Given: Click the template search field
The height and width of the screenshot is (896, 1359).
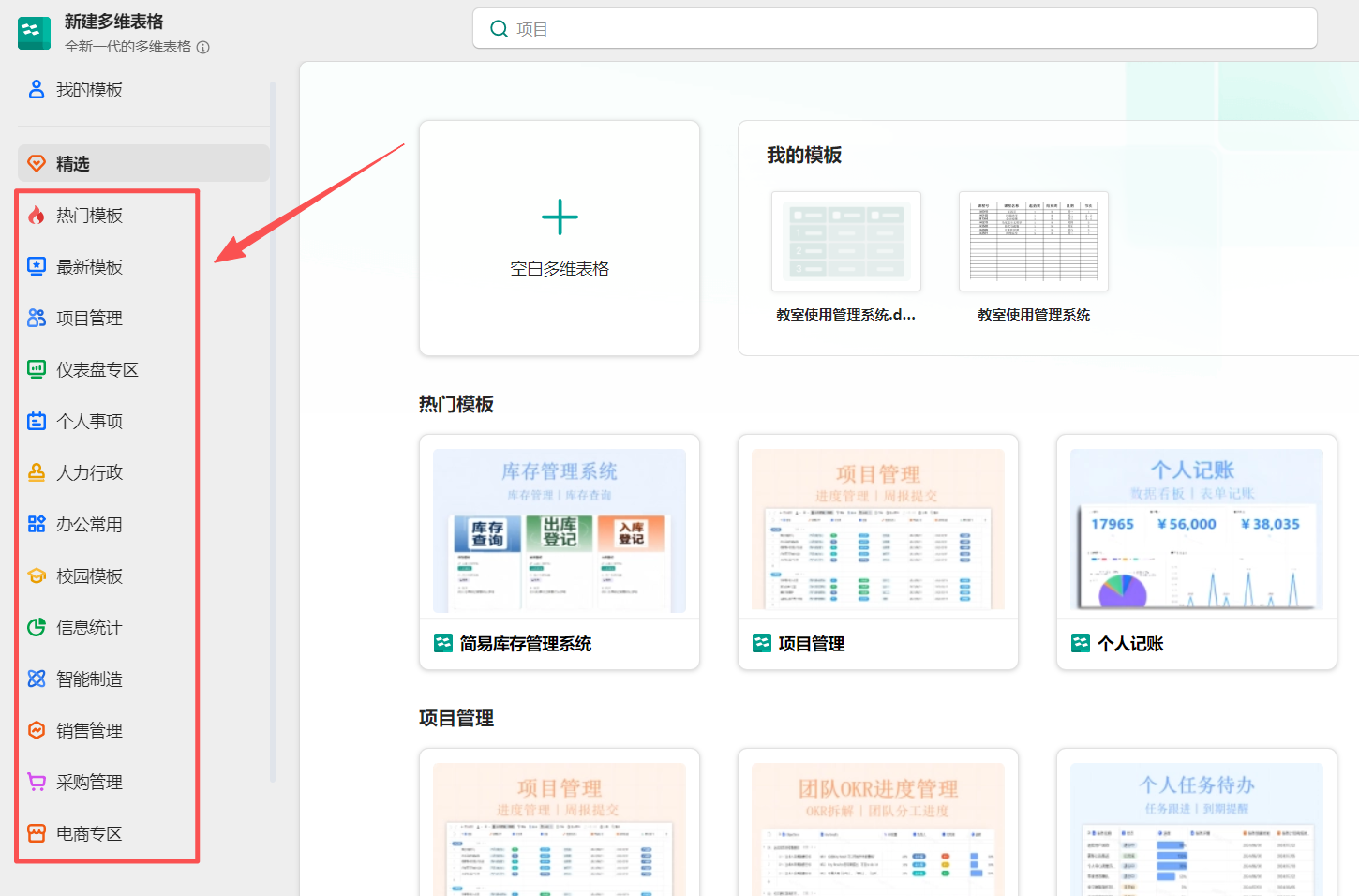Looking at the screenshot, I should click(894, 29).
